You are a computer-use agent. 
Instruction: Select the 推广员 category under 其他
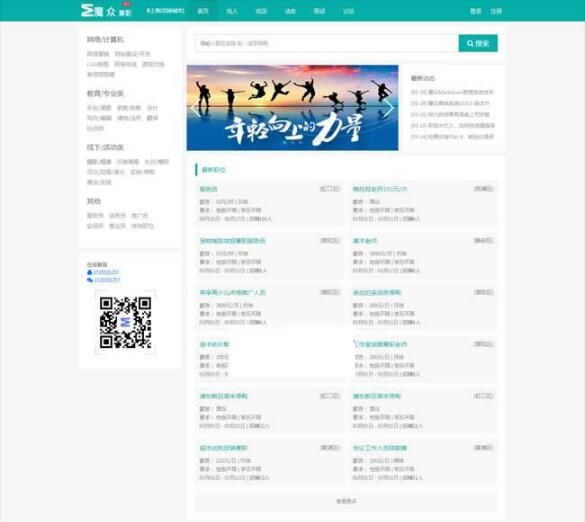coord(140,216)
